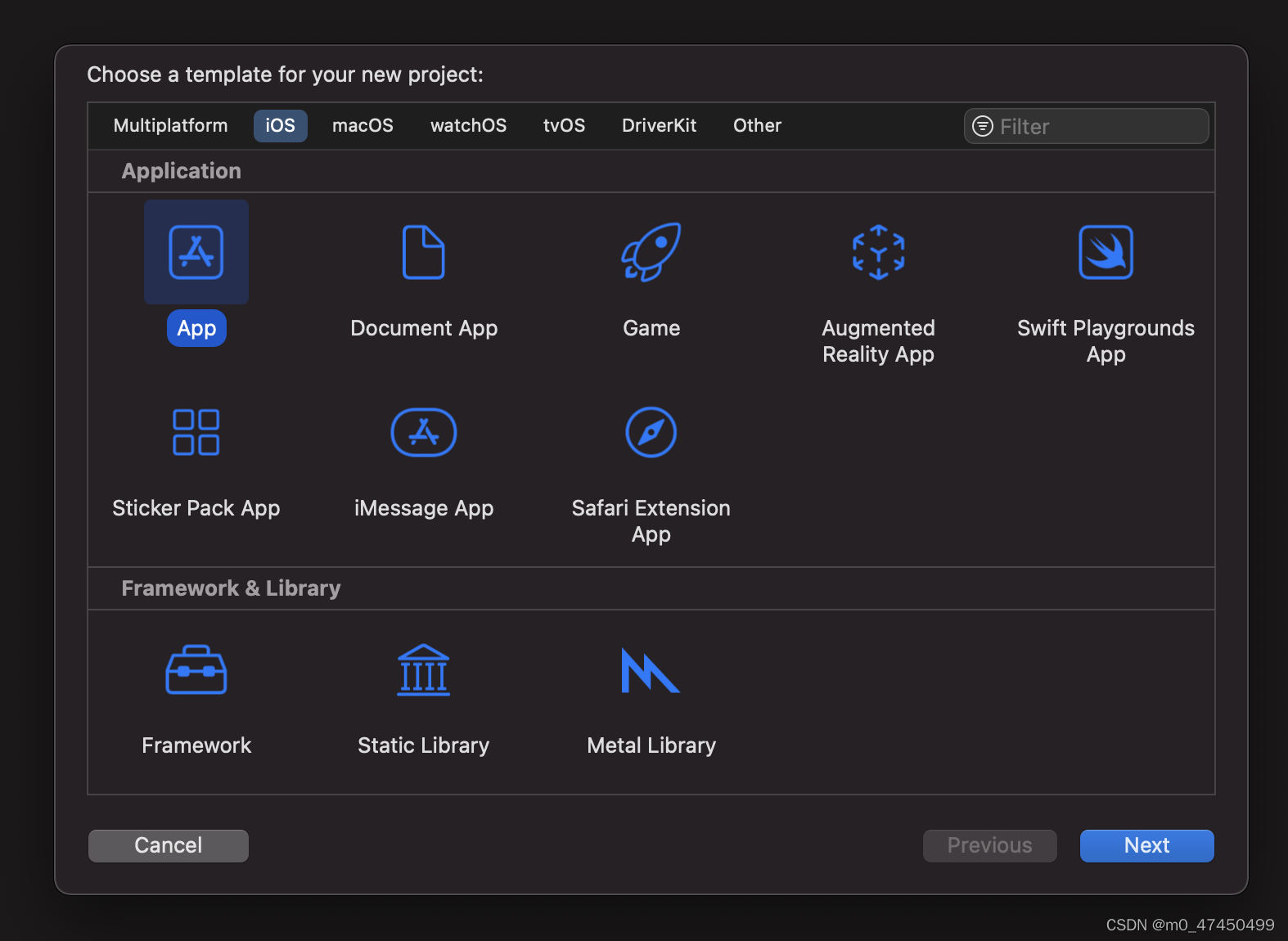Image resolution: width=1288 pixels, height=941 pixels.
Task: Select the iOS platform tab
Action: coord(281,126)
